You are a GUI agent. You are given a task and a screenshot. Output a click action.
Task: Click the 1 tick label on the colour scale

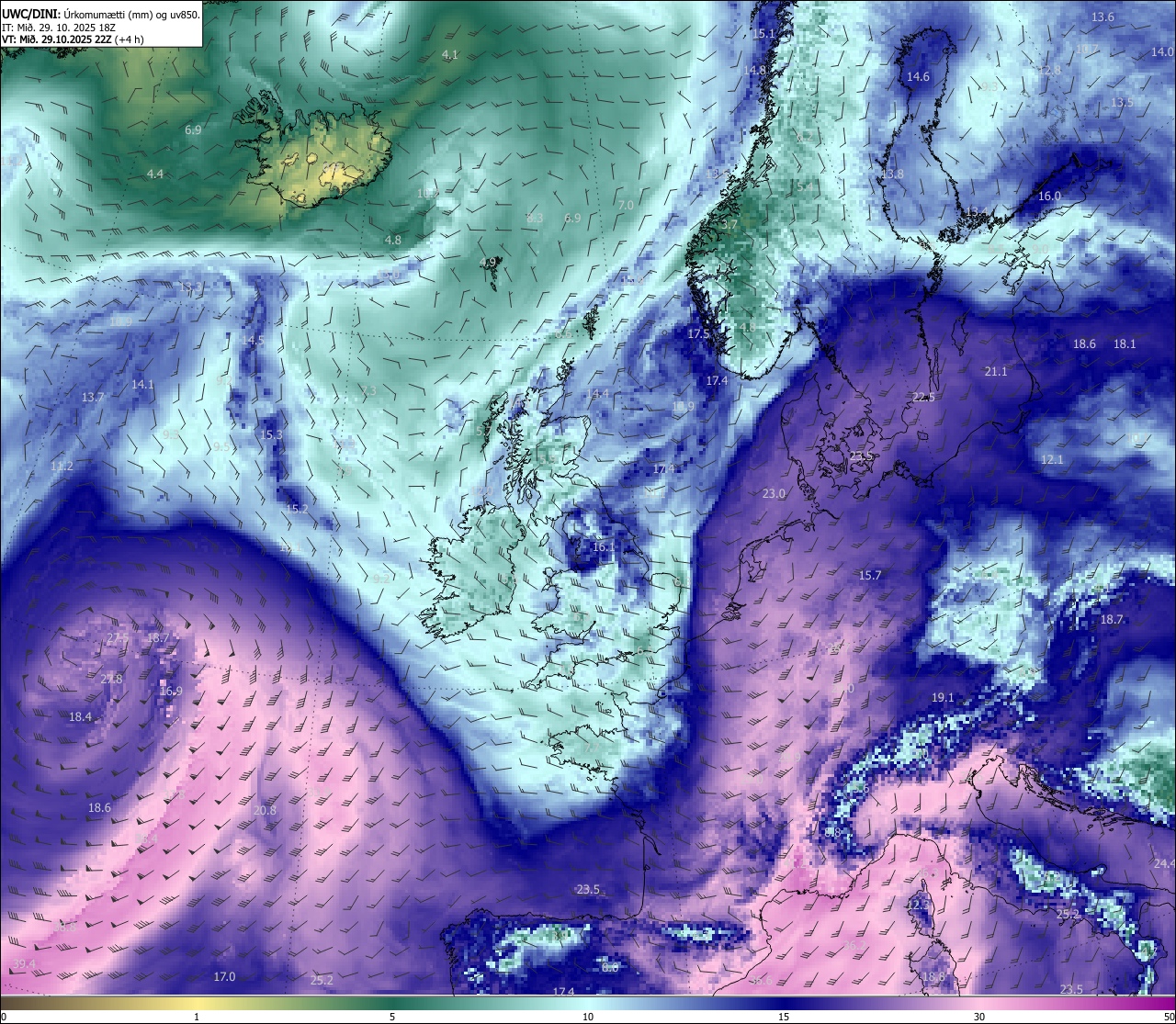(x=197, y=1017)
